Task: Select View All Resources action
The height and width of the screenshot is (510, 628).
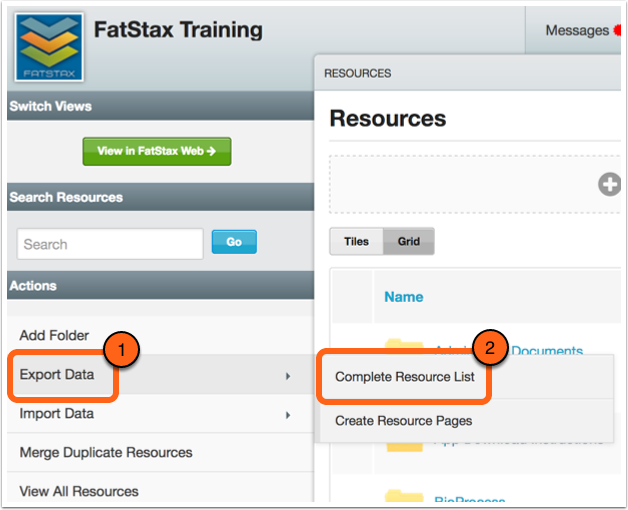Action: pyautogui.click(x=160, y=488)
